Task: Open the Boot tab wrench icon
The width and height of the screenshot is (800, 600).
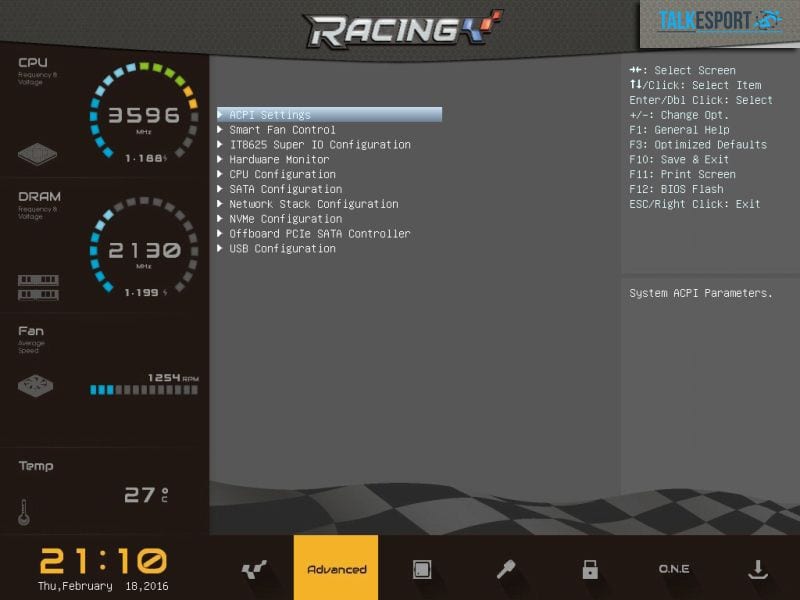Action: click(x=506, y=569)
